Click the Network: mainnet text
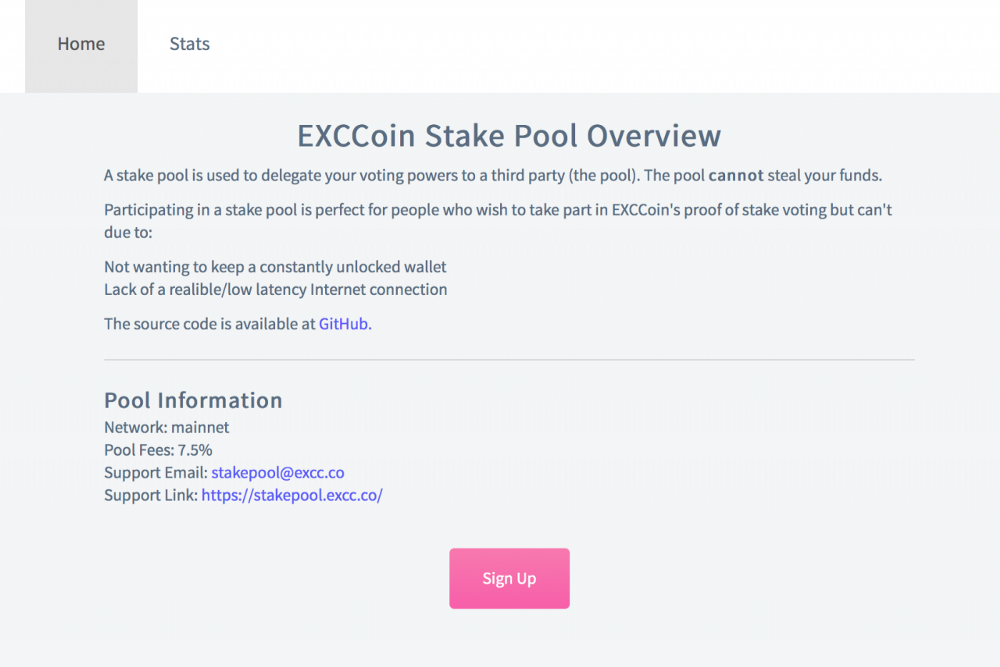The image size is (1000, 667). 166,427
